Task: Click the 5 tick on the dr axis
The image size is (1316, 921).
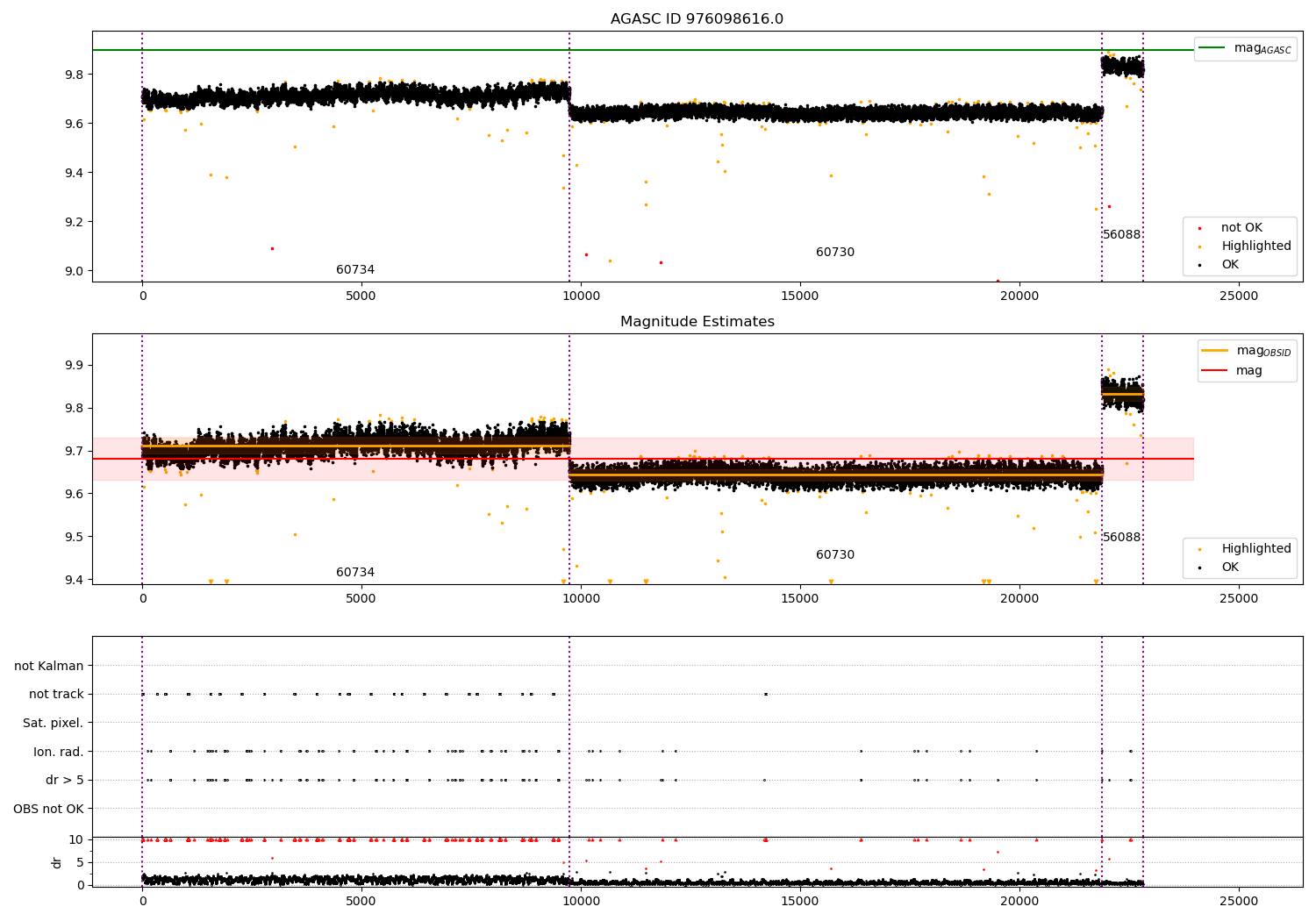Action: 80,863
